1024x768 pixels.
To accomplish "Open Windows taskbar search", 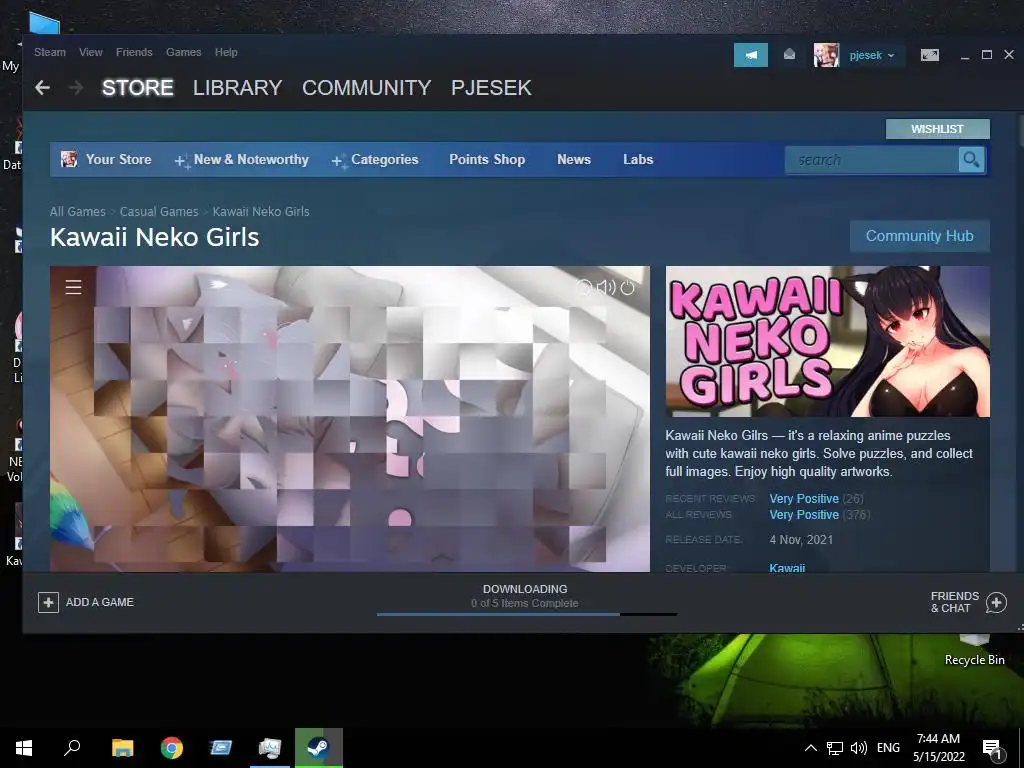I will coord(72,748).
